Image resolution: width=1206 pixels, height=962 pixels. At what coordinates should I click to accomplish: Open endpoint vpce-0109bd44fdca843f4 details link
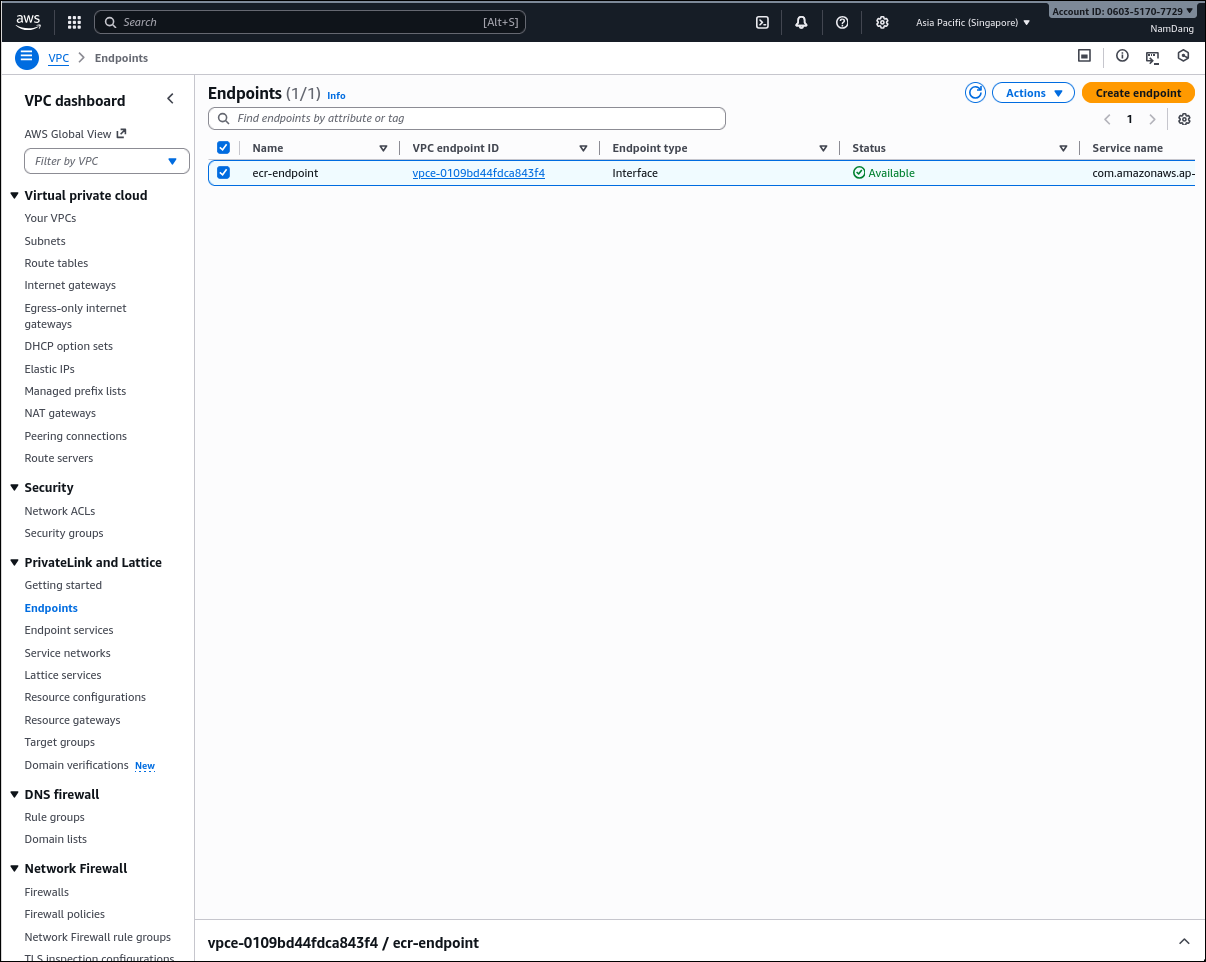478,172
